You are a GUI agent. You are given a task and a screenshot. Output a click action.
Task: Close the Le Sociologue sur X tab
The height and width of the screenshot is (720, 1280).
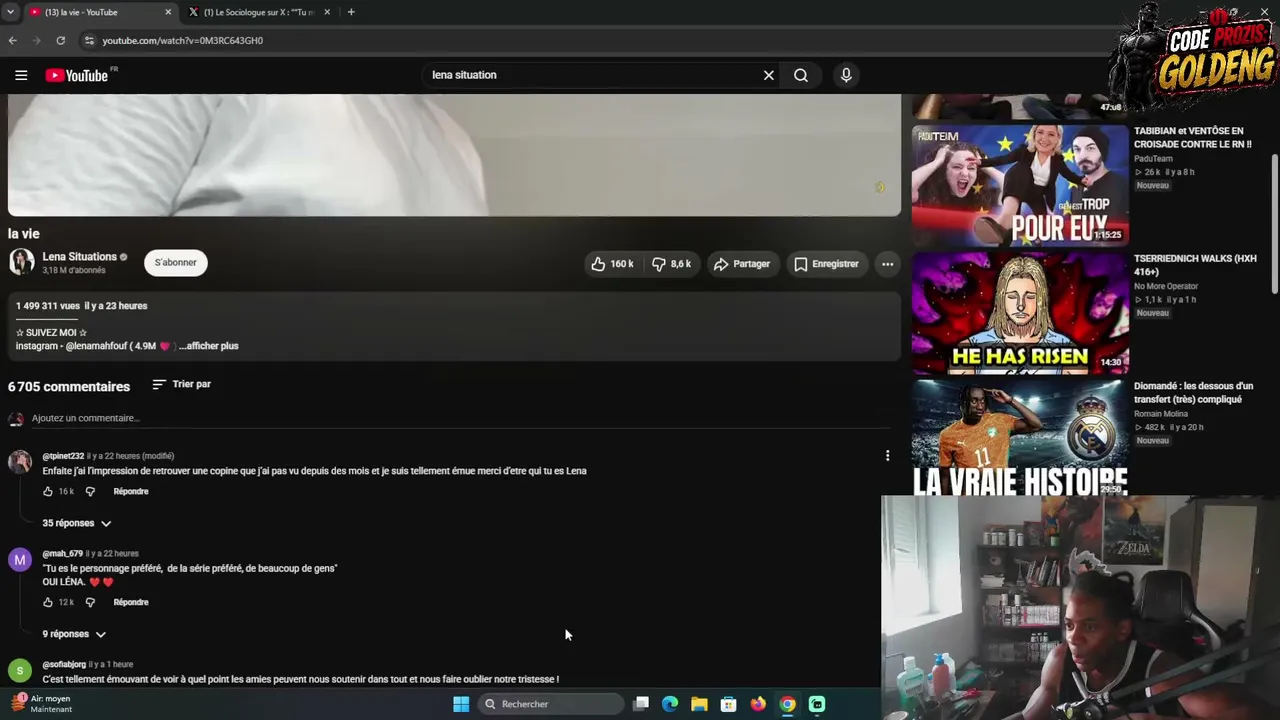tap(327, 12)
